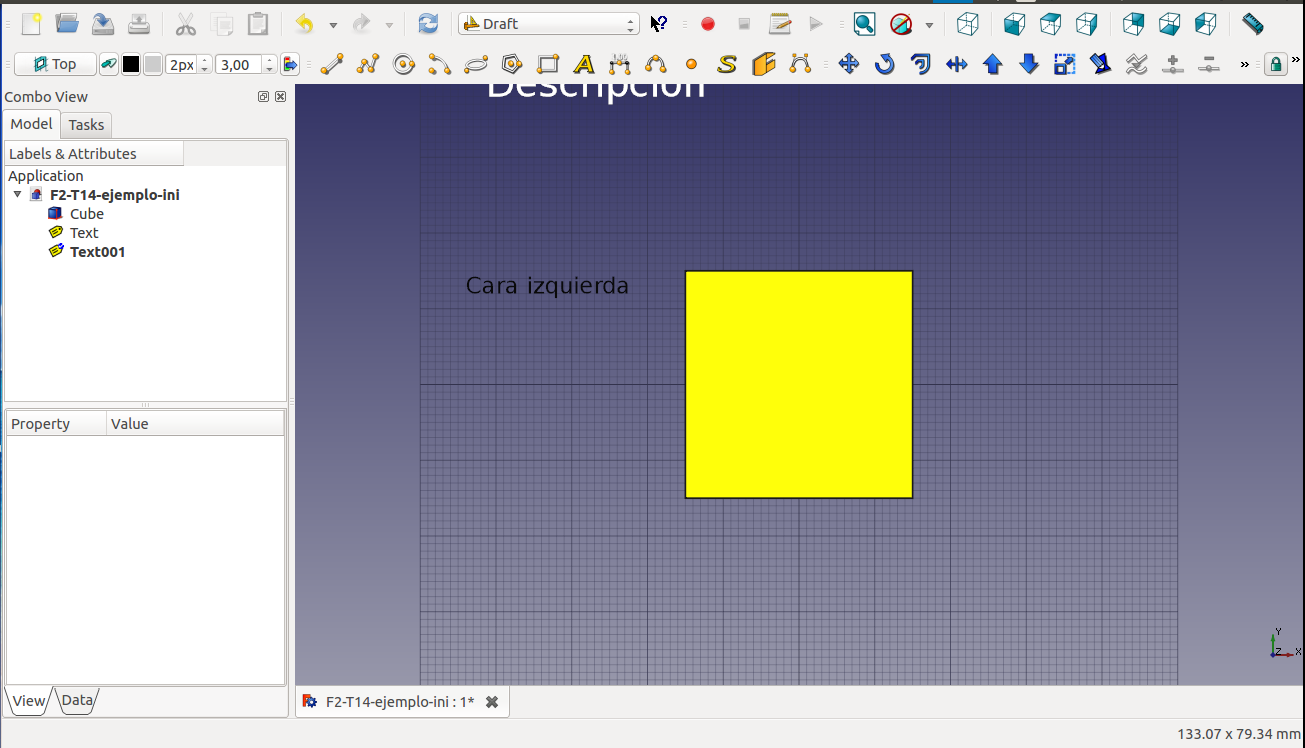Select the Draft Circle tool
This screenshot has width=1305, height=748.
[x=404, y=65]
